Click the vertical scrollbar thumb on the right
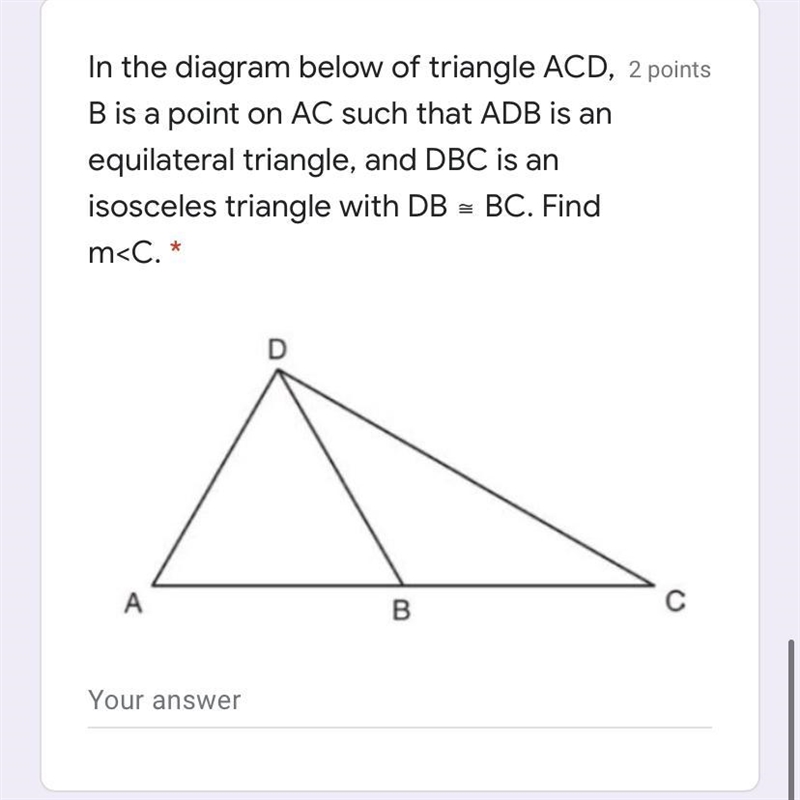Image resolution: width=800 pixels, height=800 pixels. coord(791,719)
